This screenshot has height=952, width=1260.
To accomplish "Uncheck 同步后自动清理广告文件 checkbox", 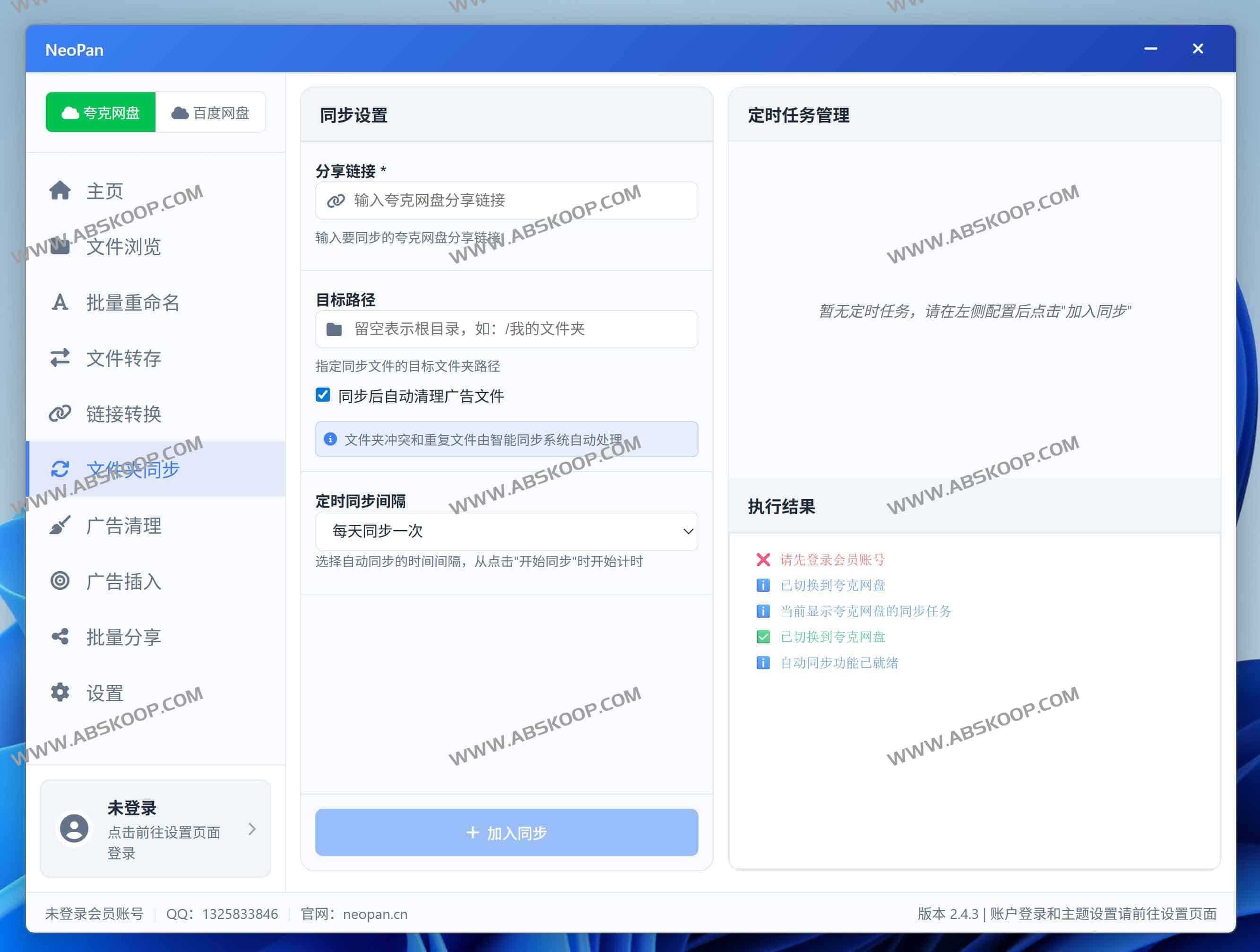I will point(323,395).
